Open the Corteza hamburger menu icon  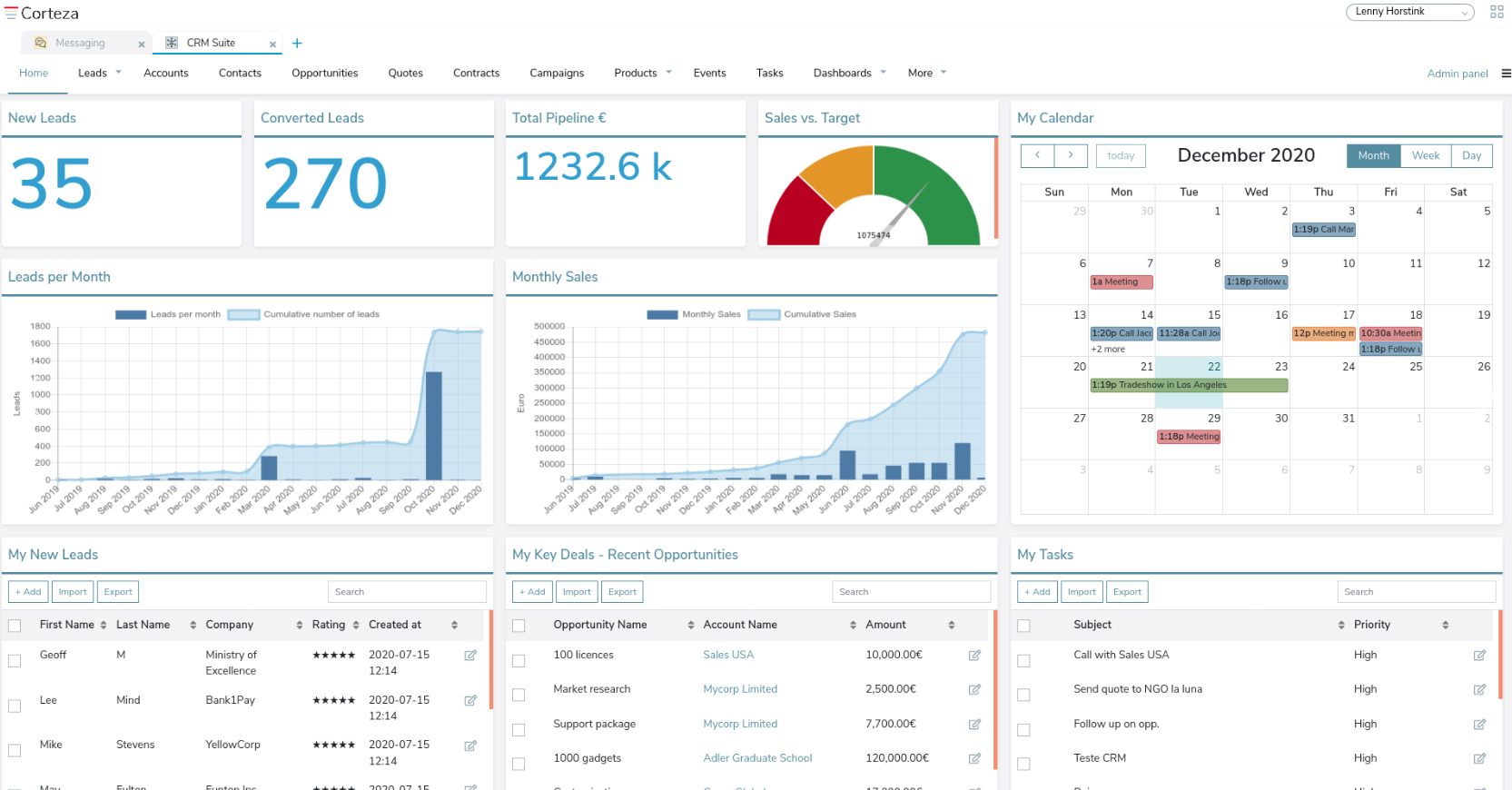click(x=11, y=14)
